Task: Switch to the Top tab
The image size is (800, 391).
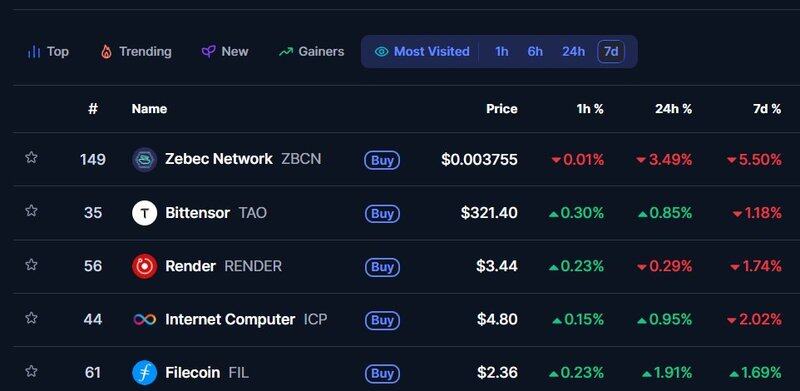Action: 48,52
